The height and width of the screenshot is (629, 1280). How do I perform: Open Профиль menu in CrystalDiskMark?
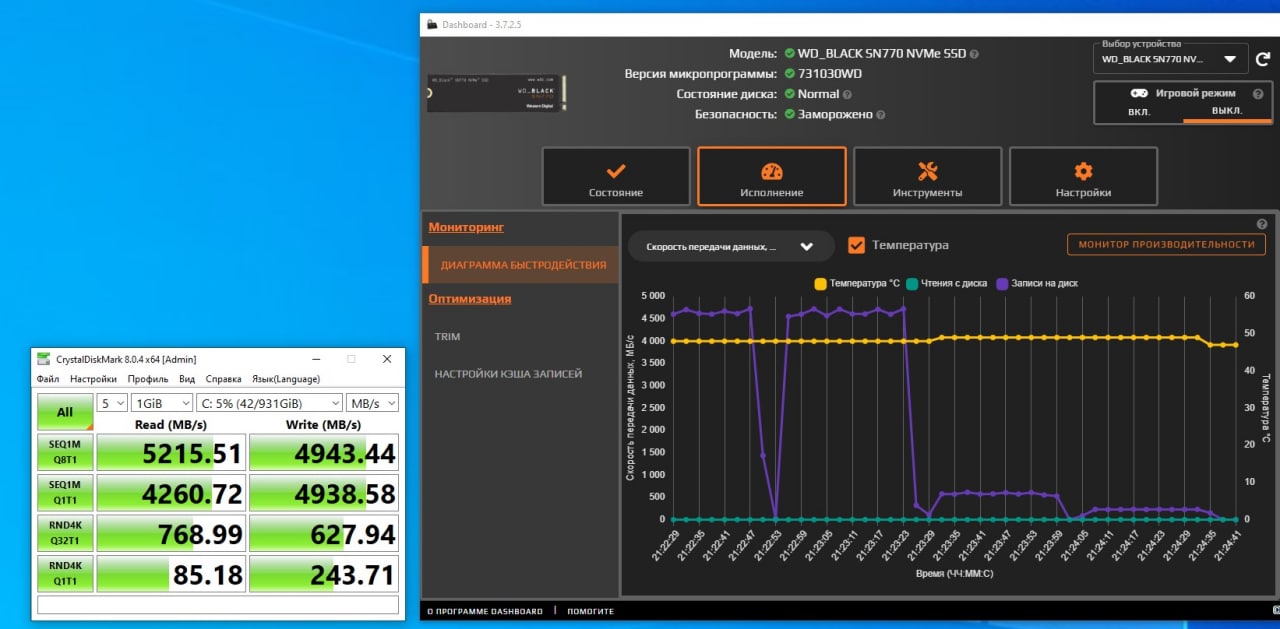click(x=148, y=379)
